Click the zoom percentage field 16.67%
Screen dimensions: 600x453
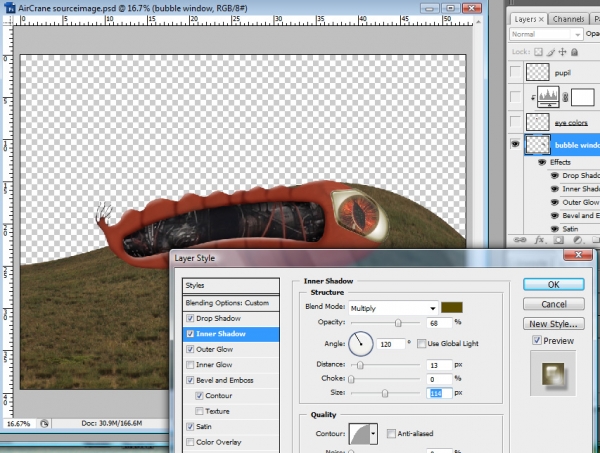click(19, 424)
